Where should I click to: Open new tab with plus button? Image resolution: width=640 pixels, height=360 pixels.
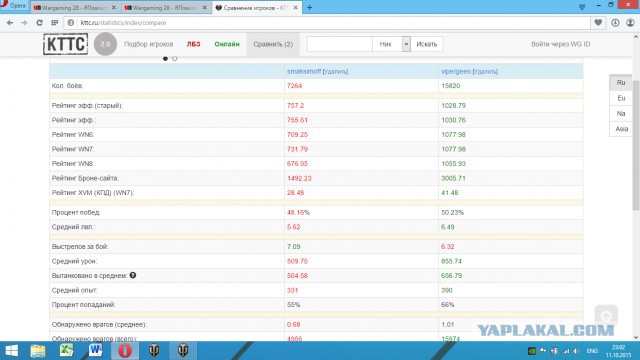(309, 7)
